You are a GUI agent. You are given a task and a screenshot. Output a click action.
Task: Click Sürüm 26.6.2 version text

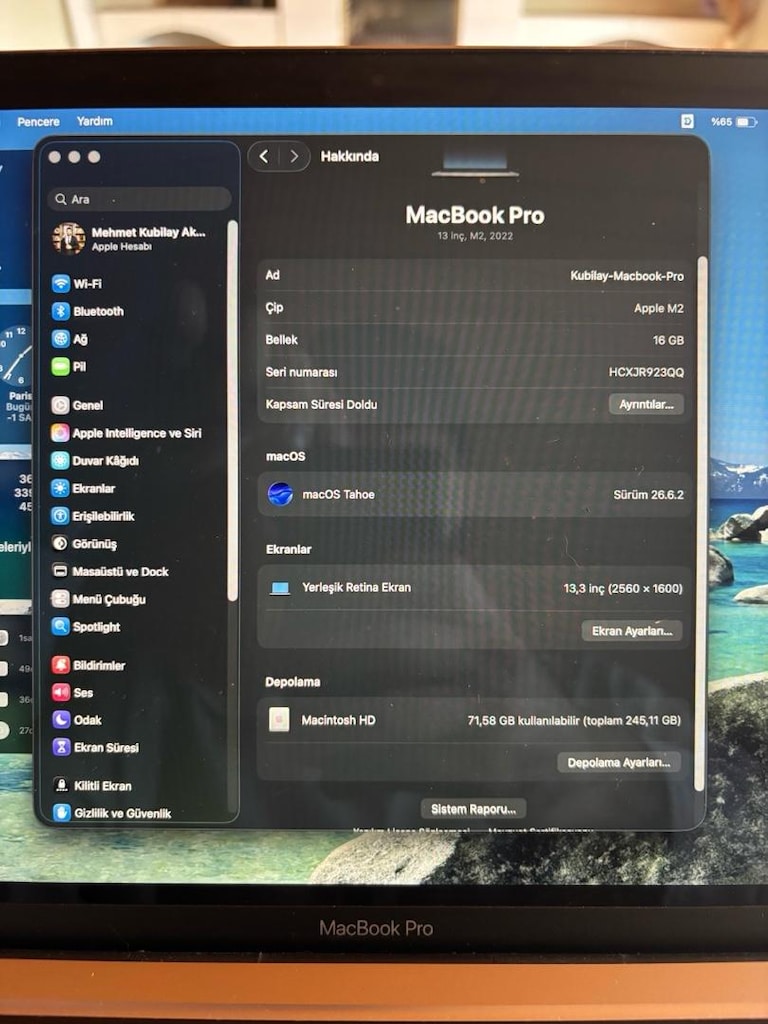648,495
